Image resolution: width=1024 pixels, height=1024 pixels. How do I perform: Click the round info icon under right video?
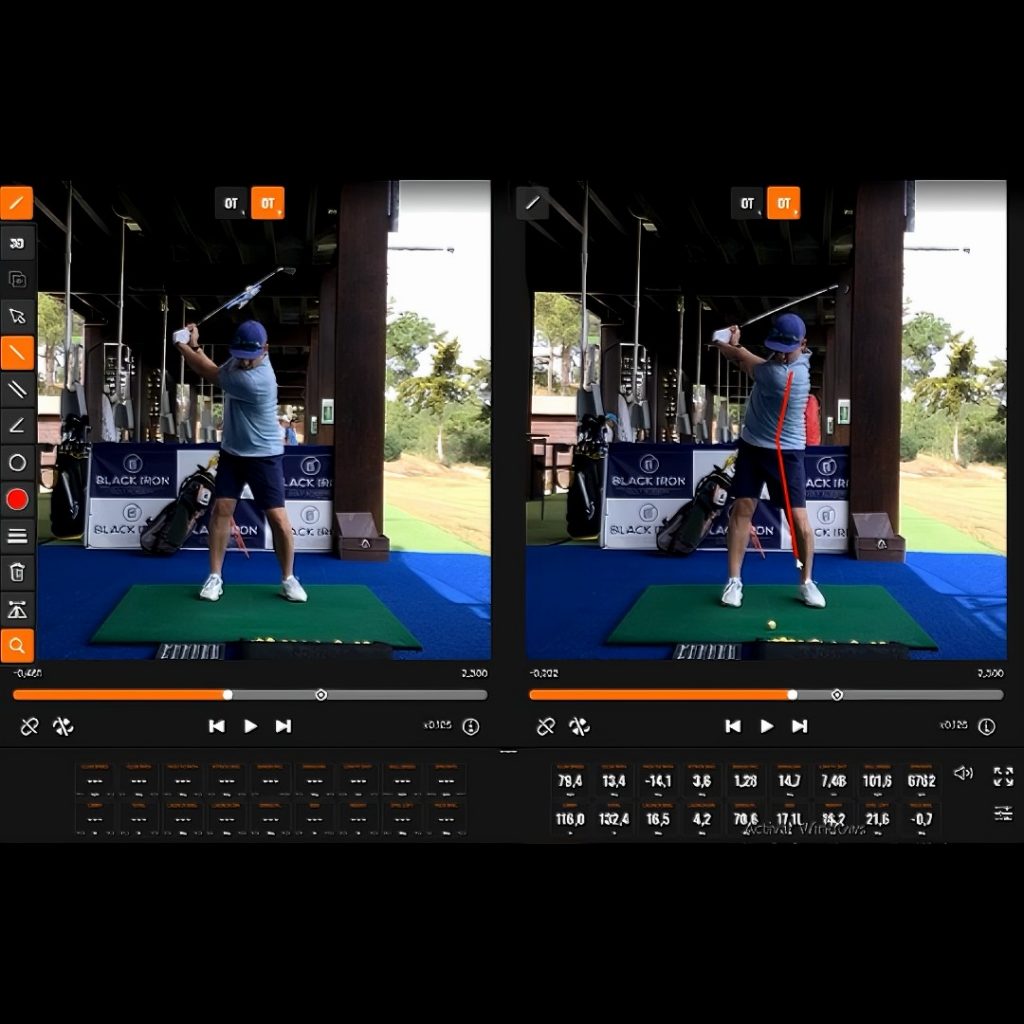[987, 726]
